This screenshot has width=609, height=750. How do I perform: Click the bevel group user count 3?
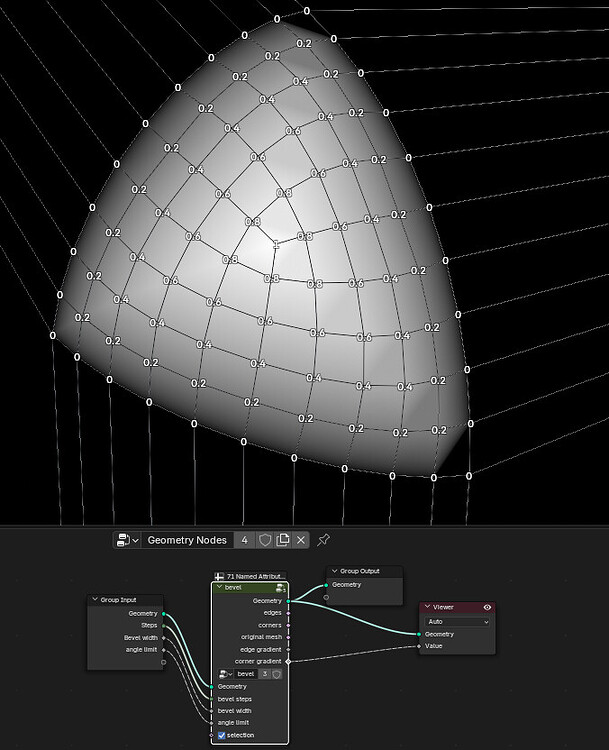(x=265, y=674)
